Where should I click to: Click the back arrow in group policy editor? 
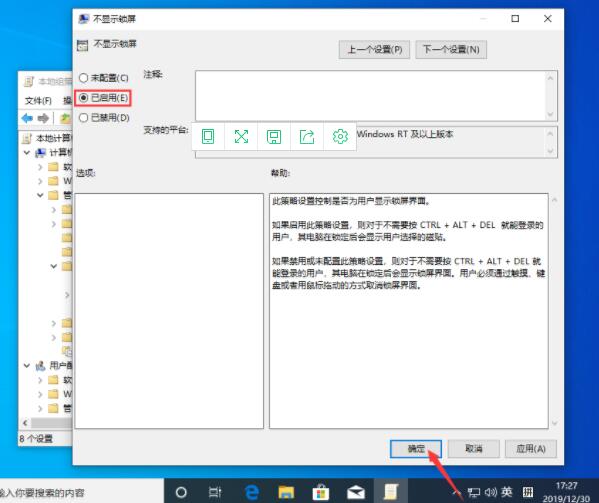(x=27, y=118)
